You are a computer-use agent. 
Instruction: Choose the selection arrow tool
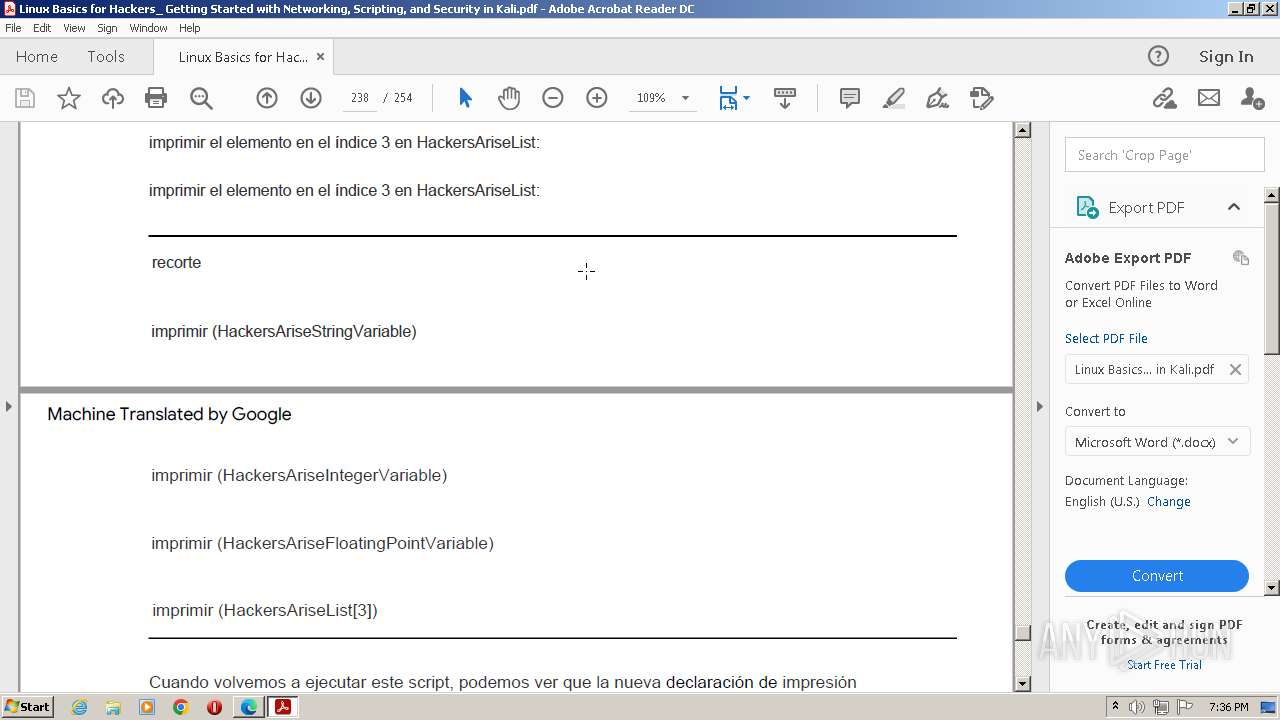coord(465,98)
